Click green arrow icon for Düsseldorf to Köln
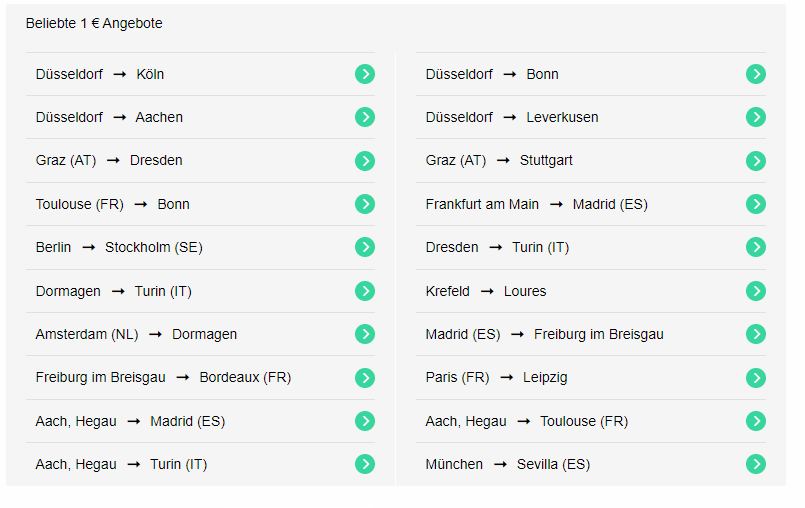The height and width of the screenshot is (508, 805). point(365,74)
